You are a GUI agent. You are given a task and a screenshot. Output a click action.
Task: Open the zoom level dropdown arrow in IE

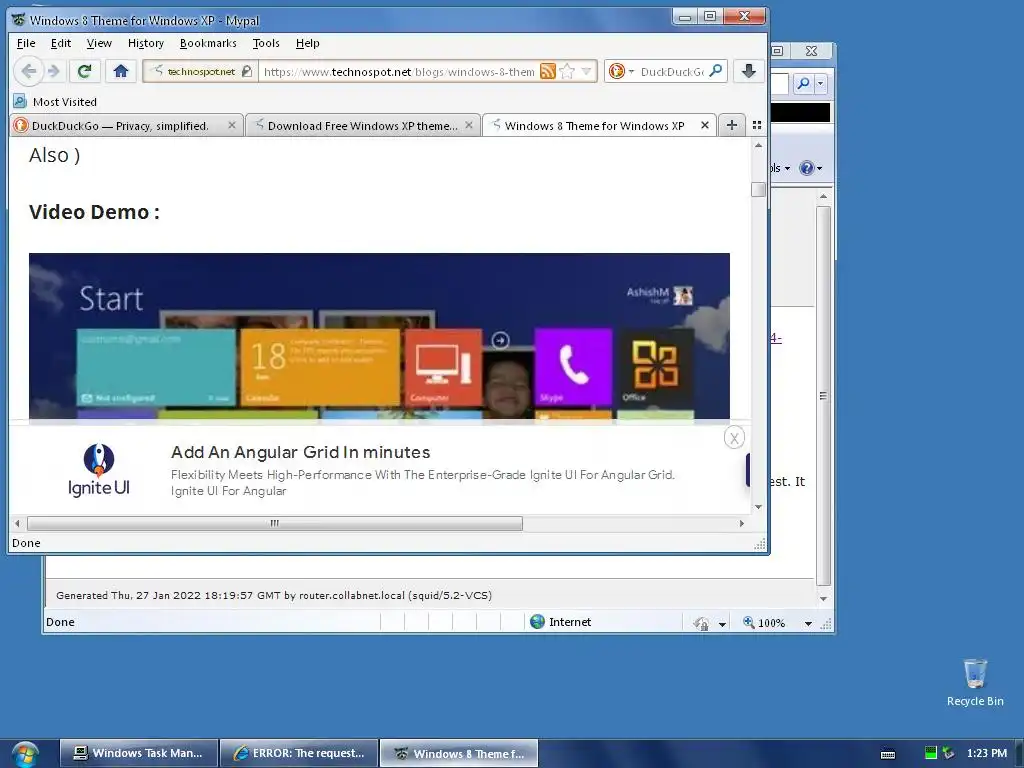point(808,623)
